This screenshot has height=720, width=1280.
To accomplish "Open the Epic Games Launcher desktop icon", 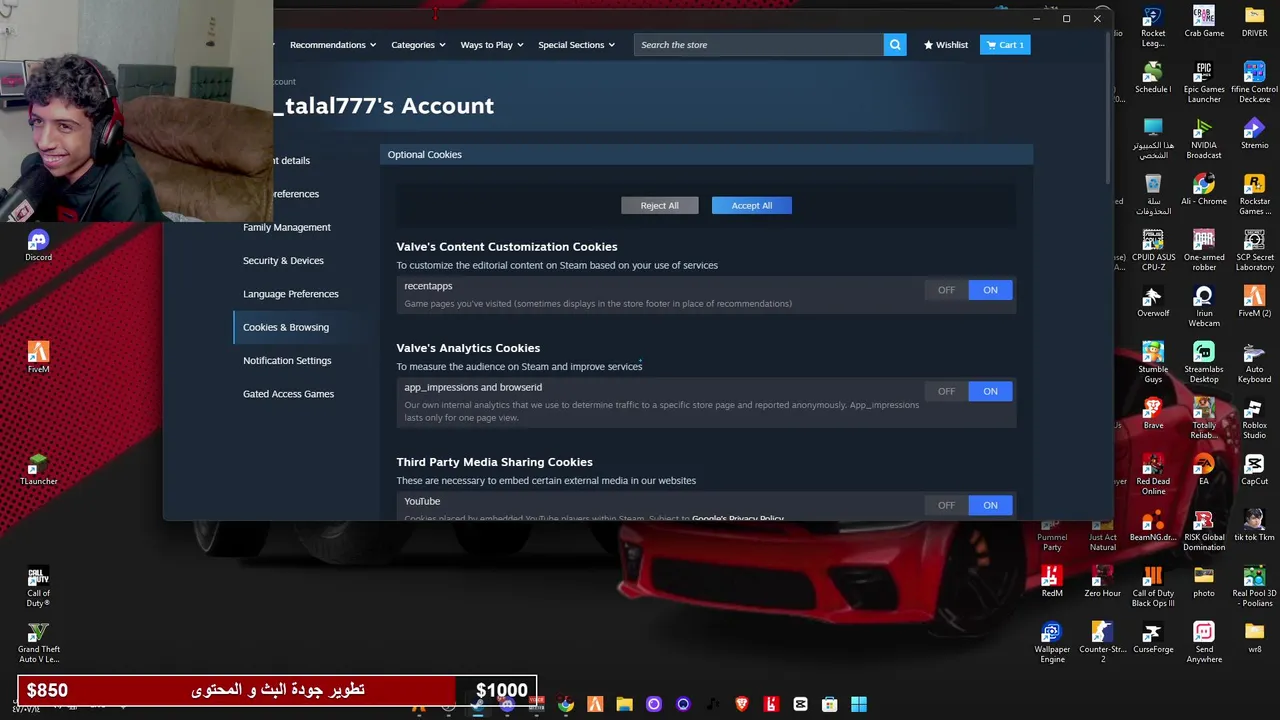I will click(1204, 83).
